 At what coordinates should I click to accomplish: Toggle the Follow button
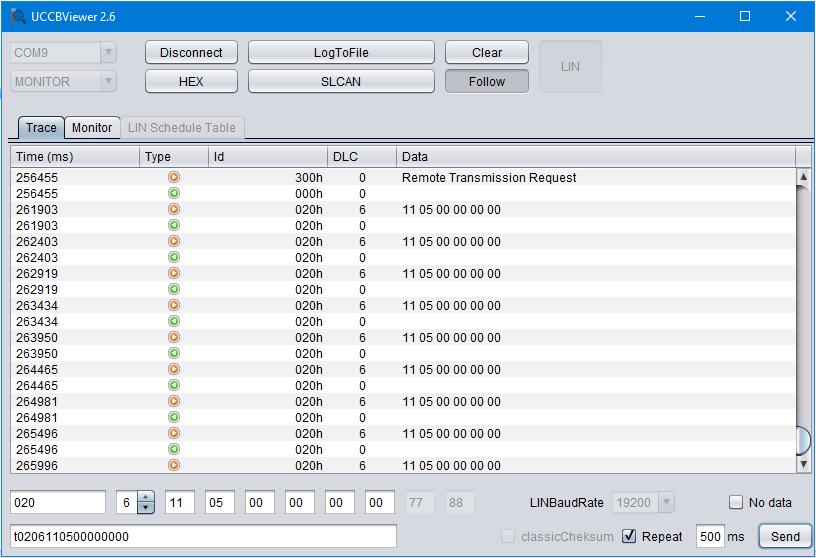coord(487,82)
